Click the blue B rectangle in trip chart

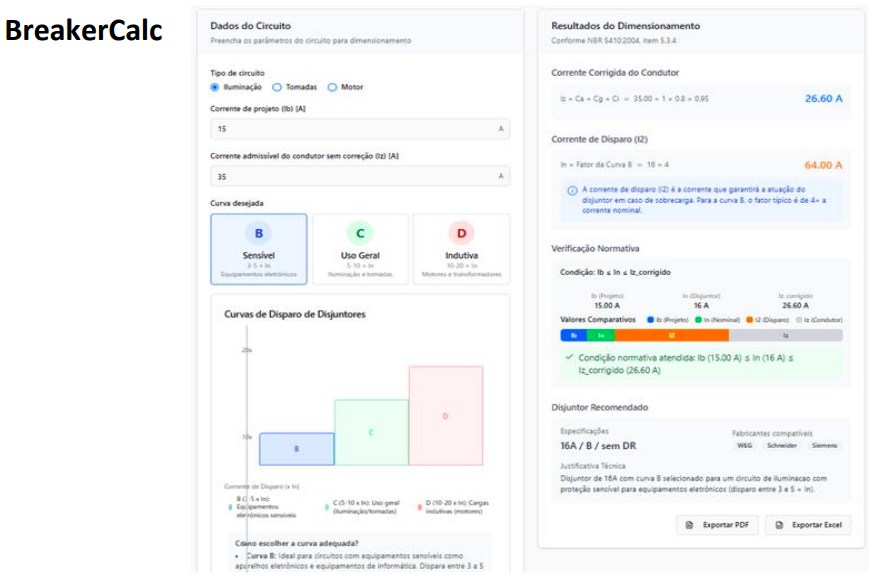[297, 449]
